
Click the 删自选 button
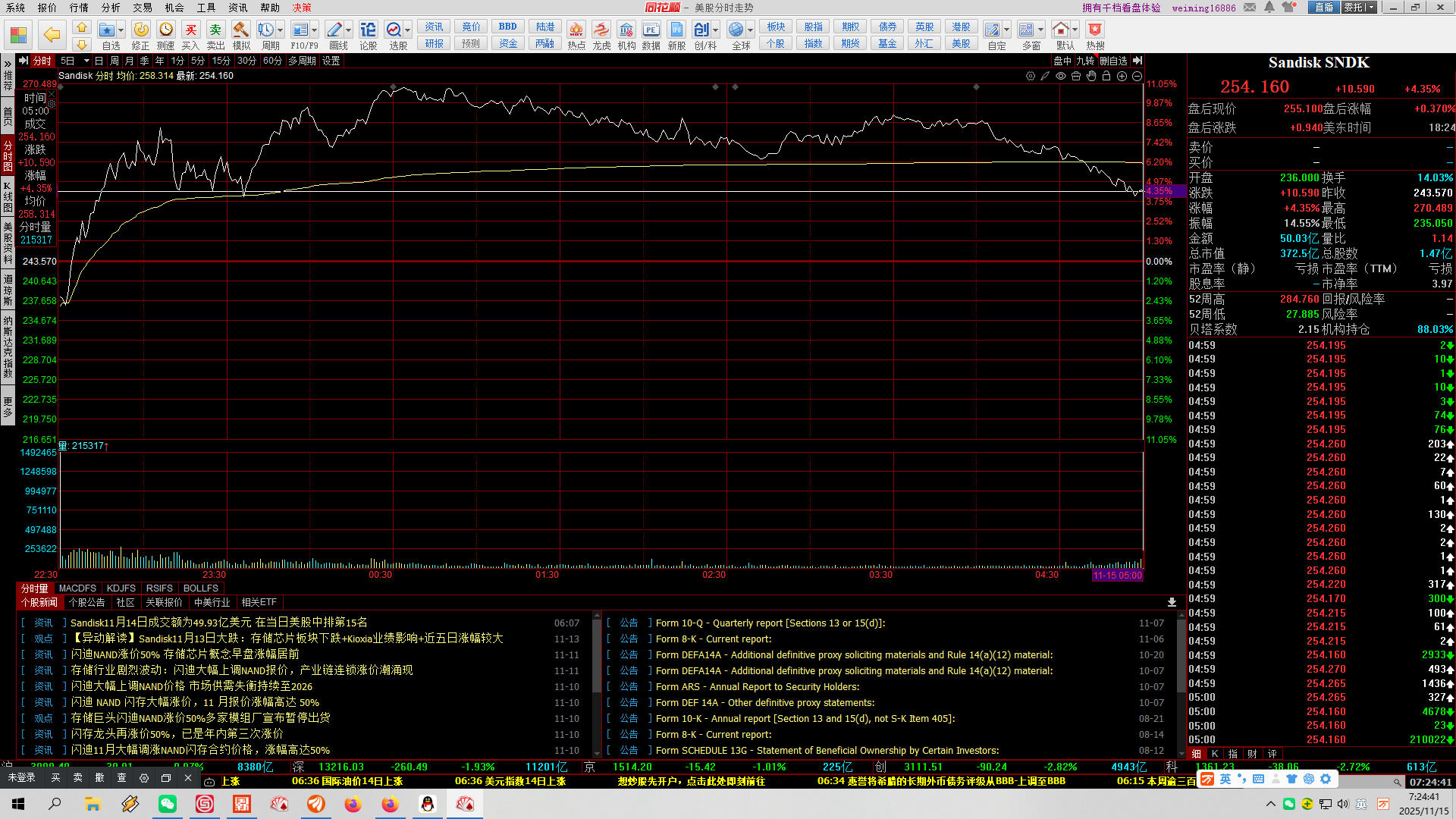pos(1112,61)
